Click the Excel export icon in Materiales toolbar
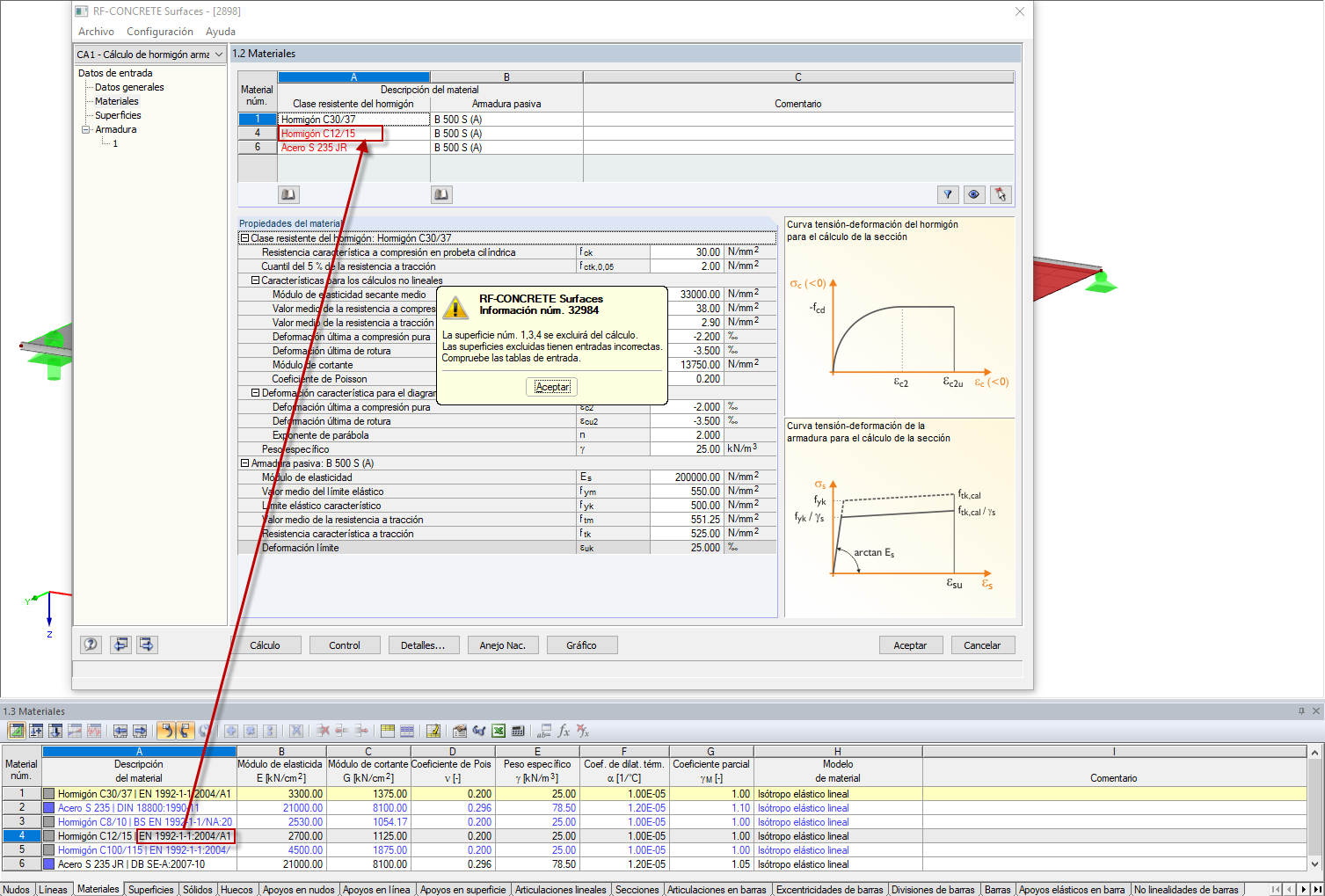Image resolution: width=1325 pixels, height=896 pixels. (499, 731)
